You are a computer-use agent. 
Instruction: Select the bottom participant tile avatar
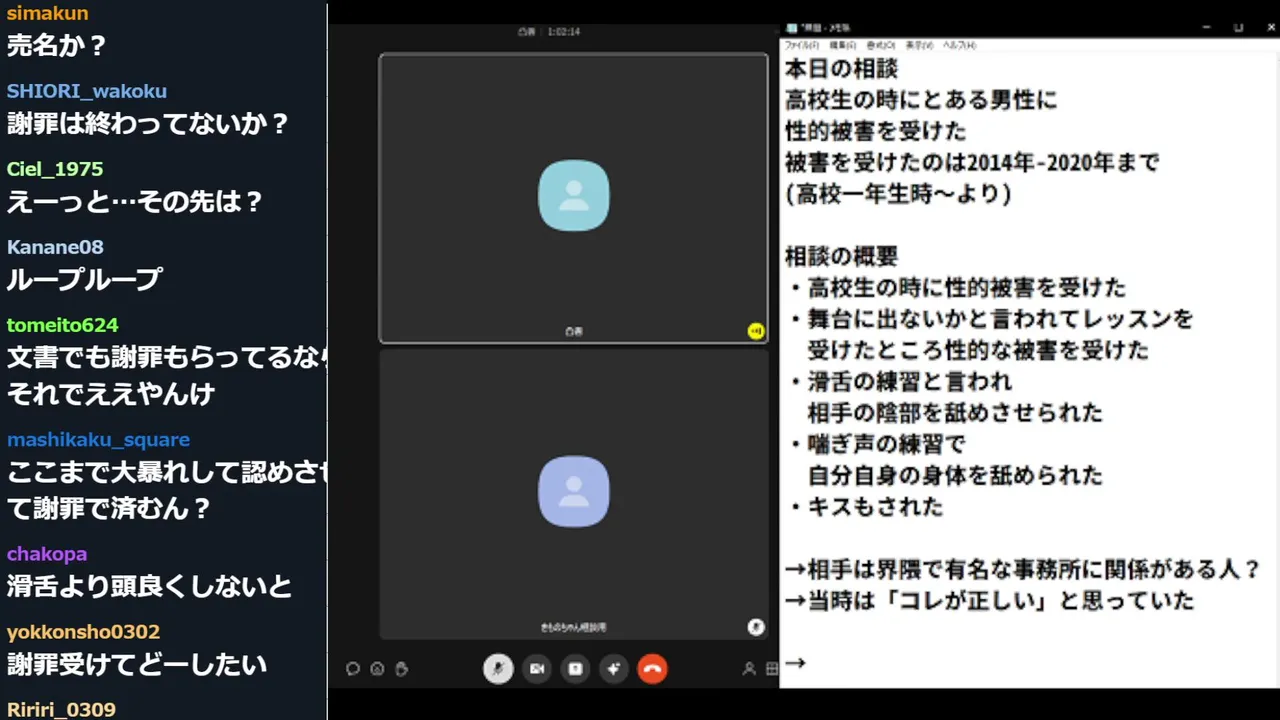[x=574, y=491]
